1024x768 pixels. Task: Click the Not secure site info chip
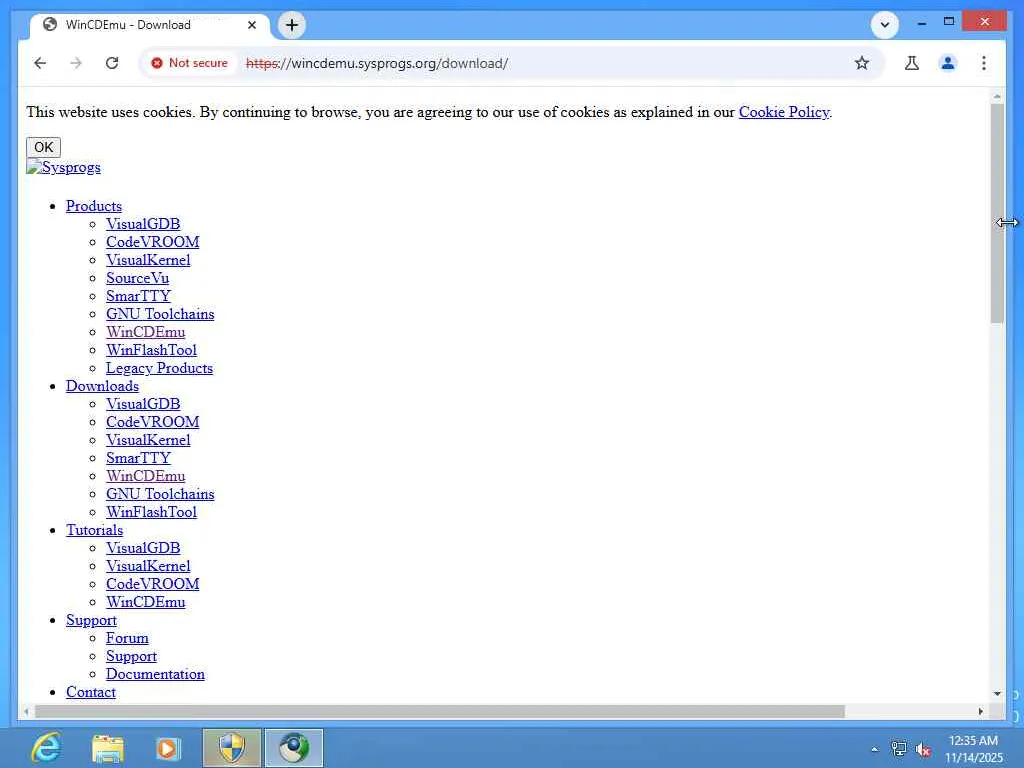(189, 63)
